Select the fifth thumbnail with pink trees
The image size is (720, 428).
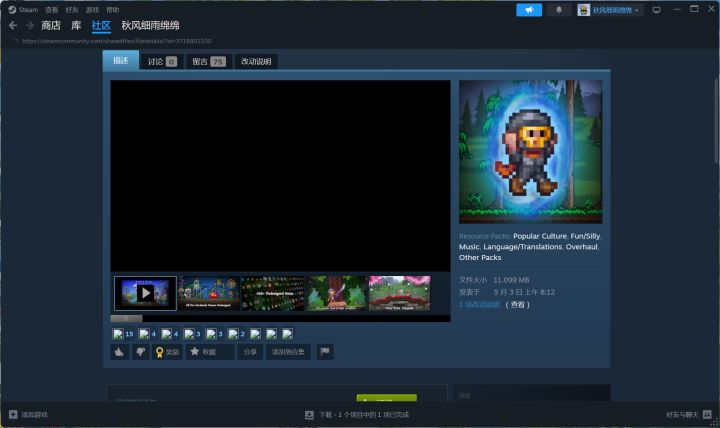click(x=399, y=293)
